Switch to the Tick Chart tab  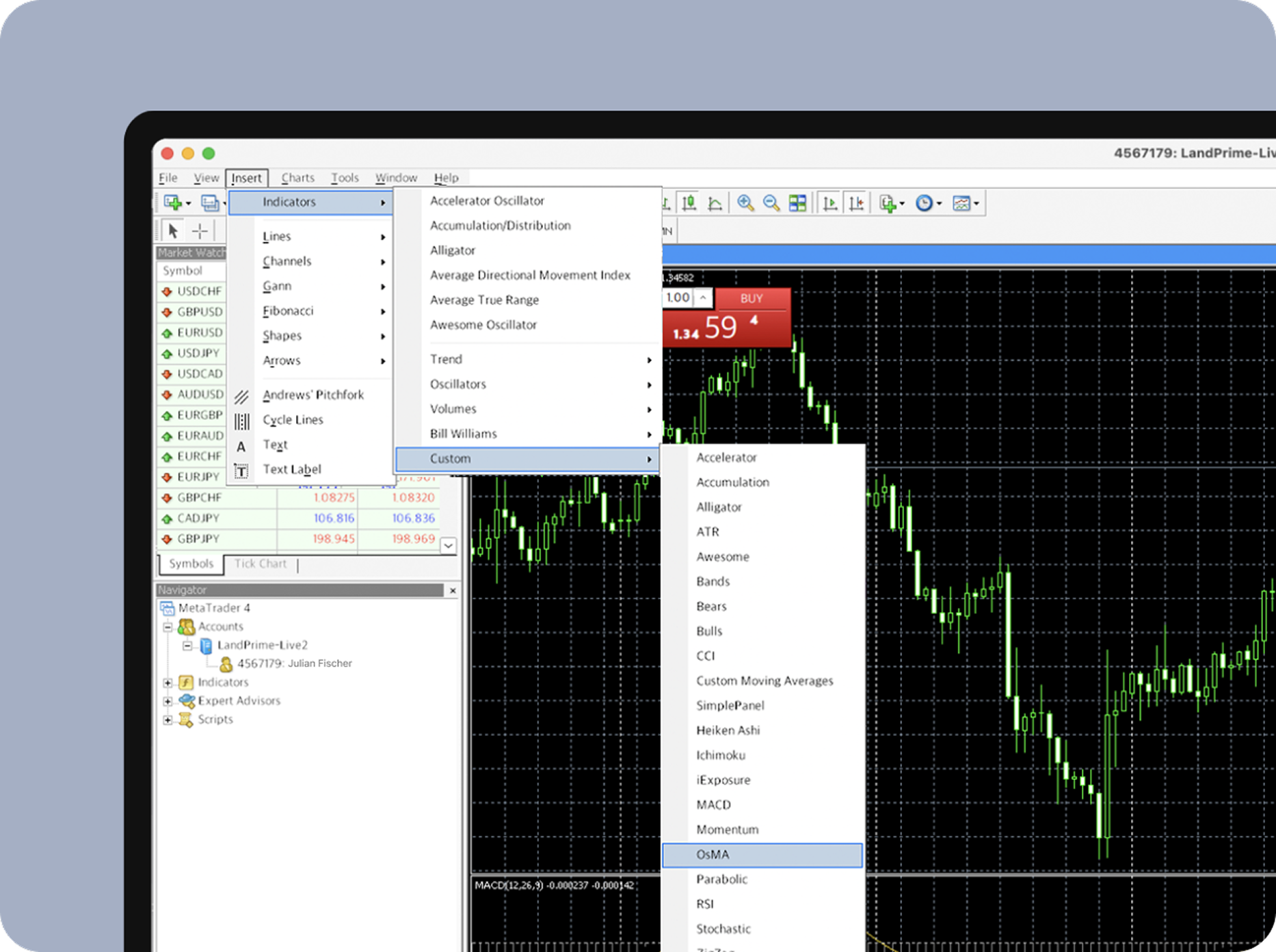pyautogui.click(x=260, y=564)
